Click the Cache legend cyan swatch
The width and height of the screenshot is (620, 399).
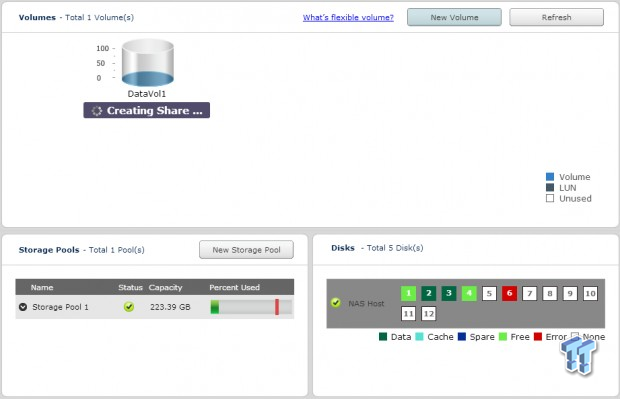click(419, 337)
